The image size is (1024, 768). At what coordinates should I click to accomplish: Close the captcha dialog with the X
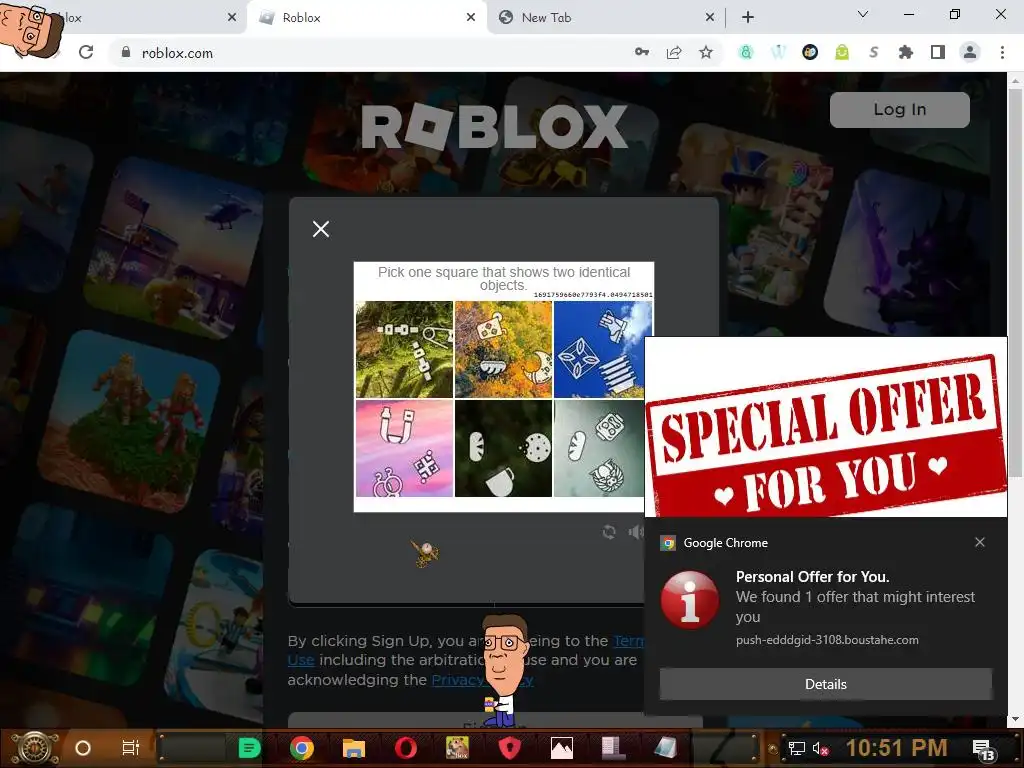pyautogui.click(x=321, y=229)
